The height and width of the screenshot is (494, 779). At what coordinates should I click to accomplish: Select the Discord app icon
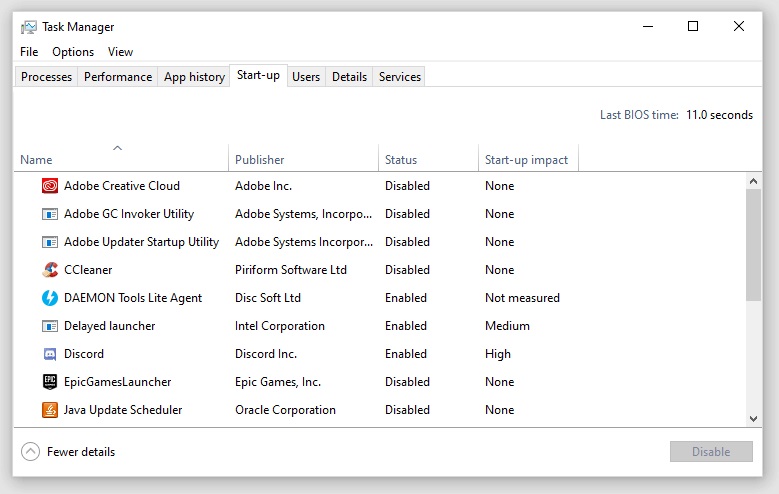coord(50,354)
